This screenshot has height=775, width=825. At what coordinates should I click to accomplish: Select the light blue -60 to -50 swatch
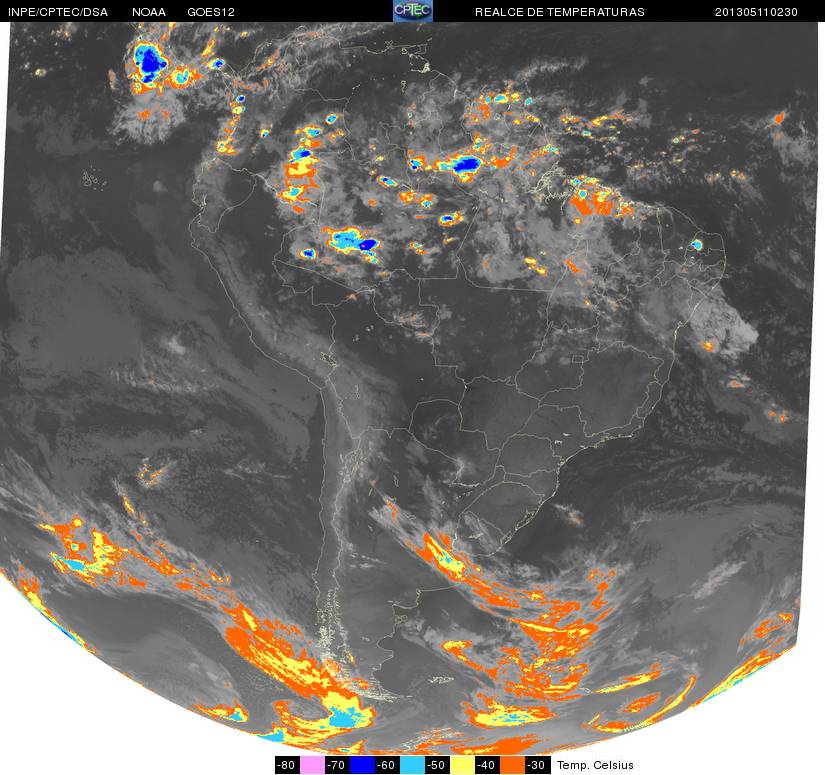[x=412, y=765]
